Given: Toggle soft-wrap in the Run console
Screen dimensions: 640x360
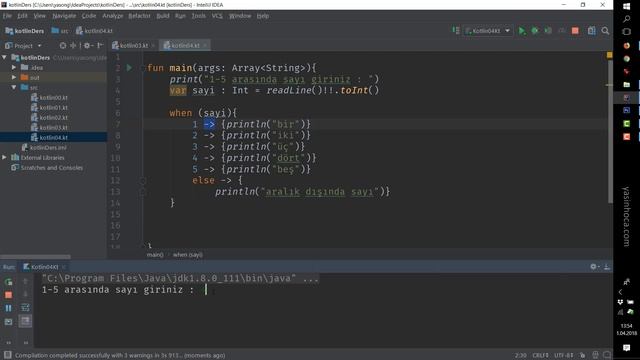Looking at the screenshot, I should (25, 308).
